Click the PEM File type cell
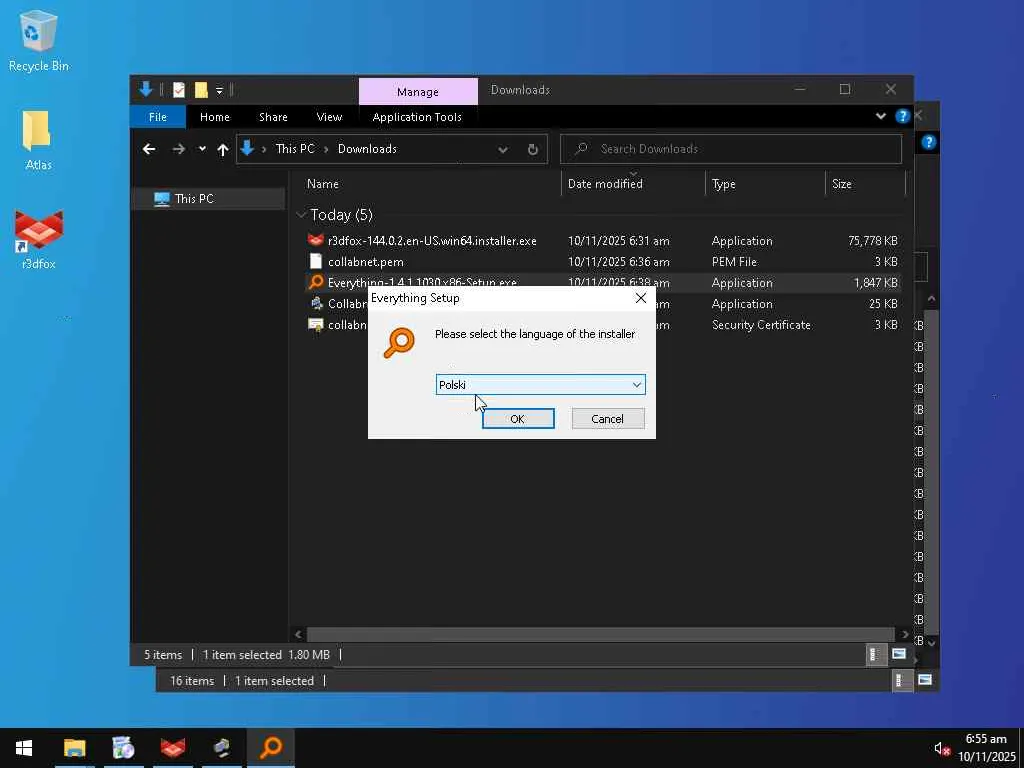The width and height of the screenshot is (1024, 768). pos(734,261)
